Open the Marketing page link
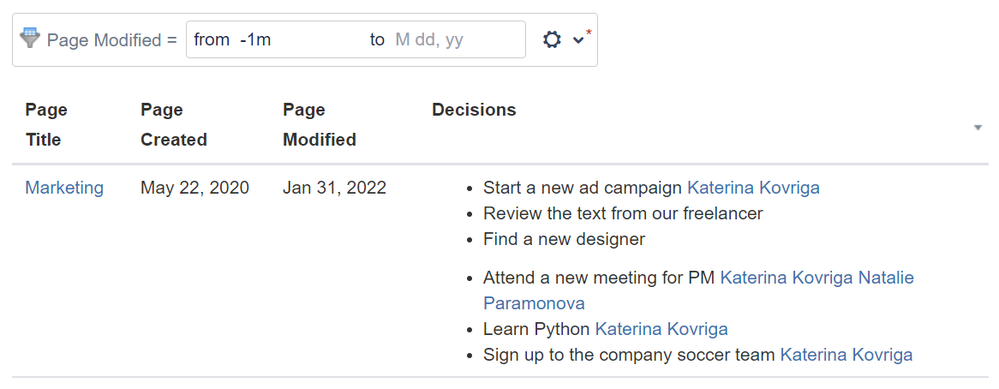999x389 pixels. point(64,188)
